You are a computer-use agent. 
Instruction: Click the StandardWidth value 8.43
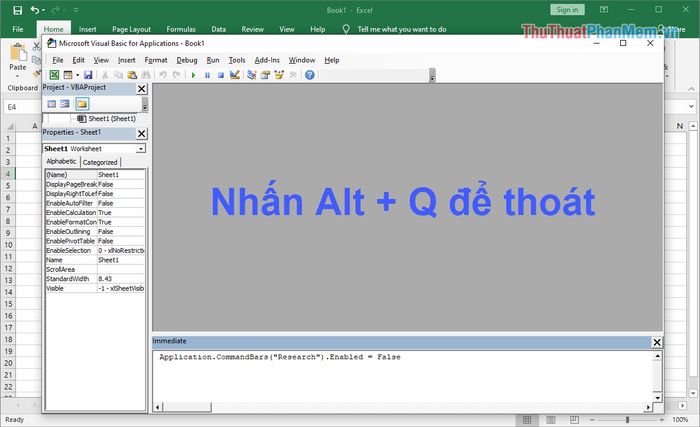click(105, 279)
